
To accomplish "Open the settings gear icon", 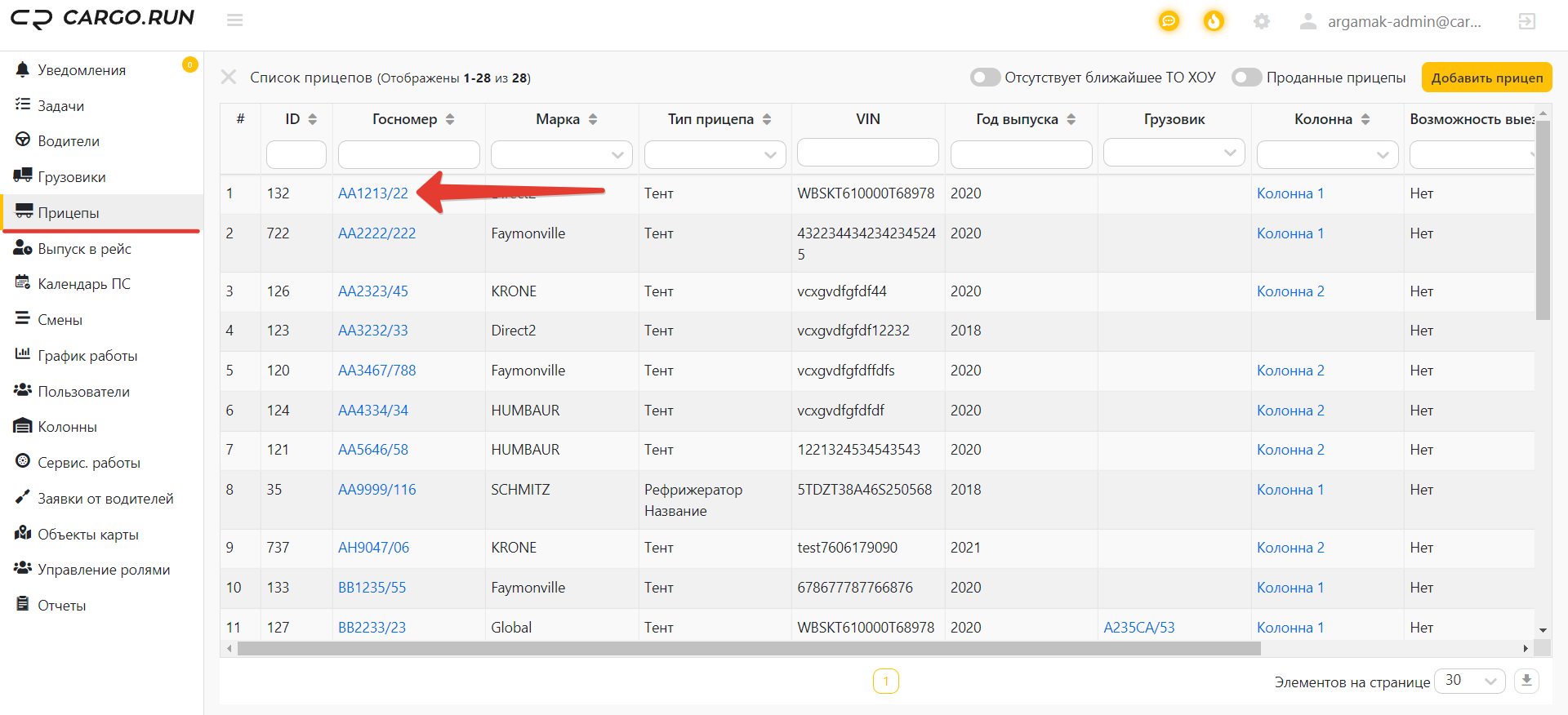I will point(1262,21).
